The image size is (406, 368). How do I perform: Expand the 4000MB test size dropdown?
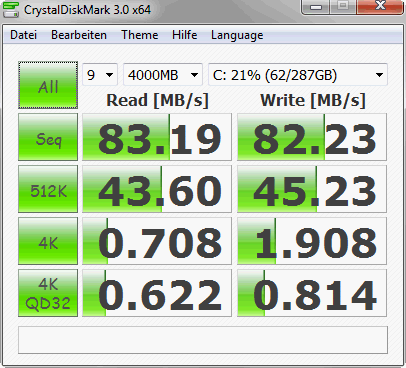[163, 75]
